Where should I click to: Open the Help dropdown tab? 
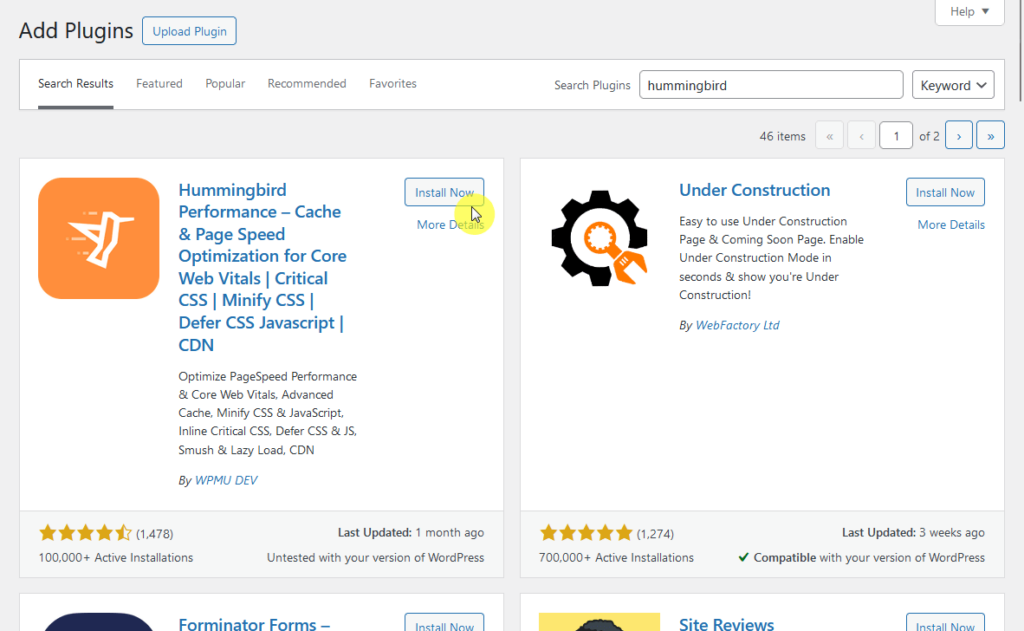point(969,12)
